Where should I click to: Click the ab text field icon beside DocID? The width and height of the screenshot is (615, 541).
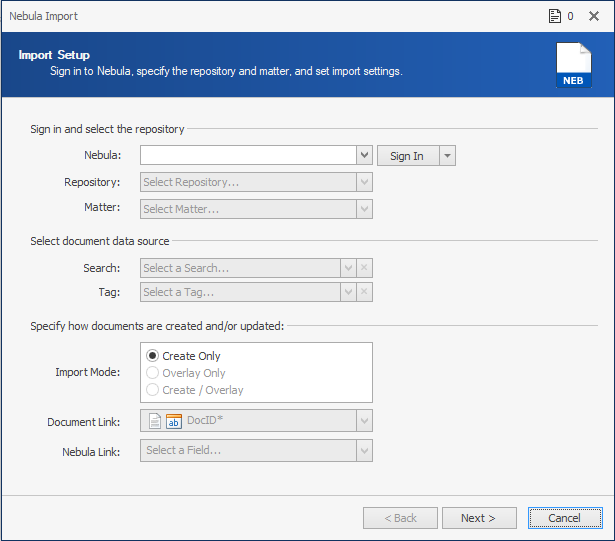coord(174,421)
